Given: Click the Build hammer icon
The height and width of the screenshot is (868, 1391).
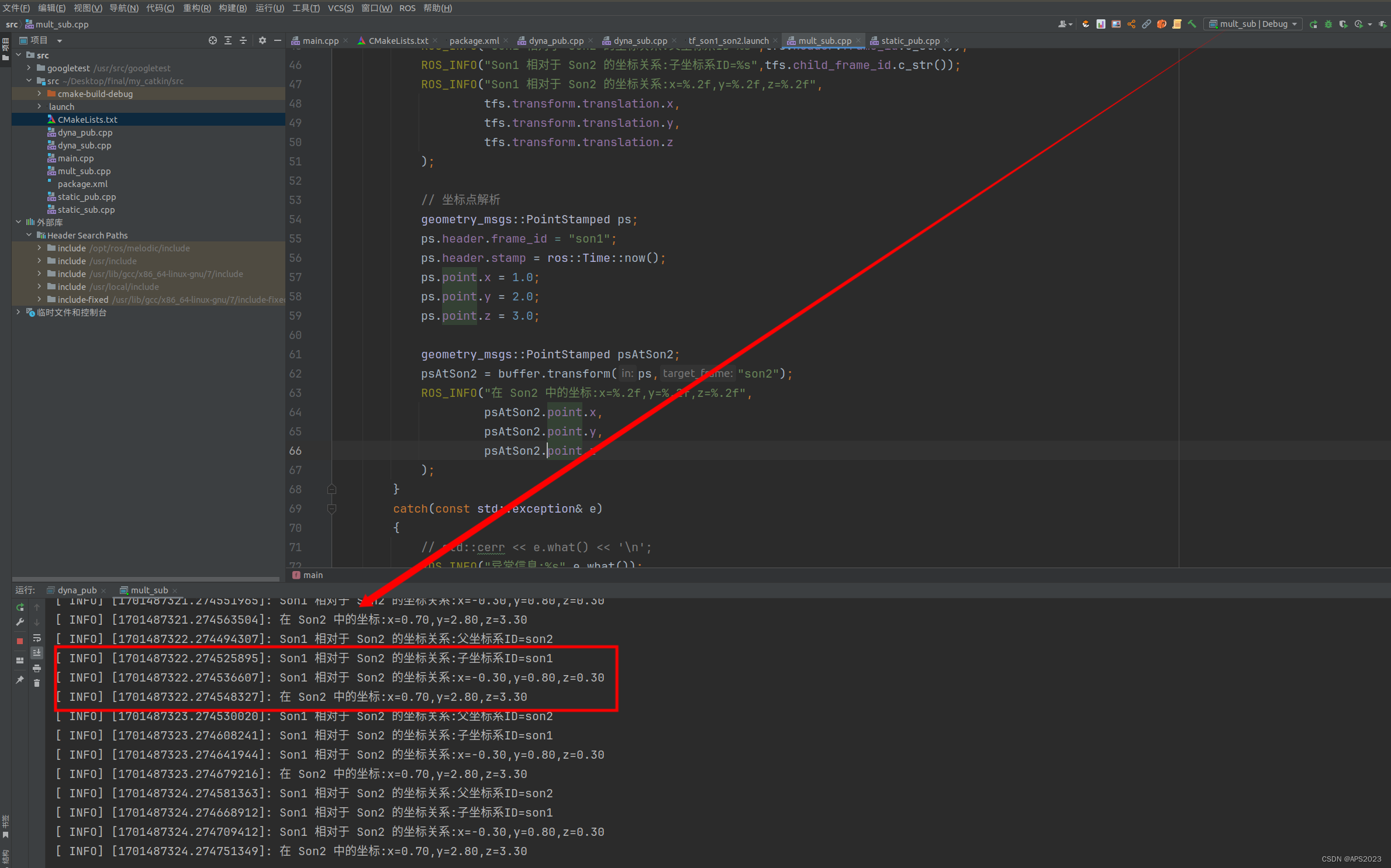Looking at the screenshot, I should pyautogui.click(x=1192, y=24).
